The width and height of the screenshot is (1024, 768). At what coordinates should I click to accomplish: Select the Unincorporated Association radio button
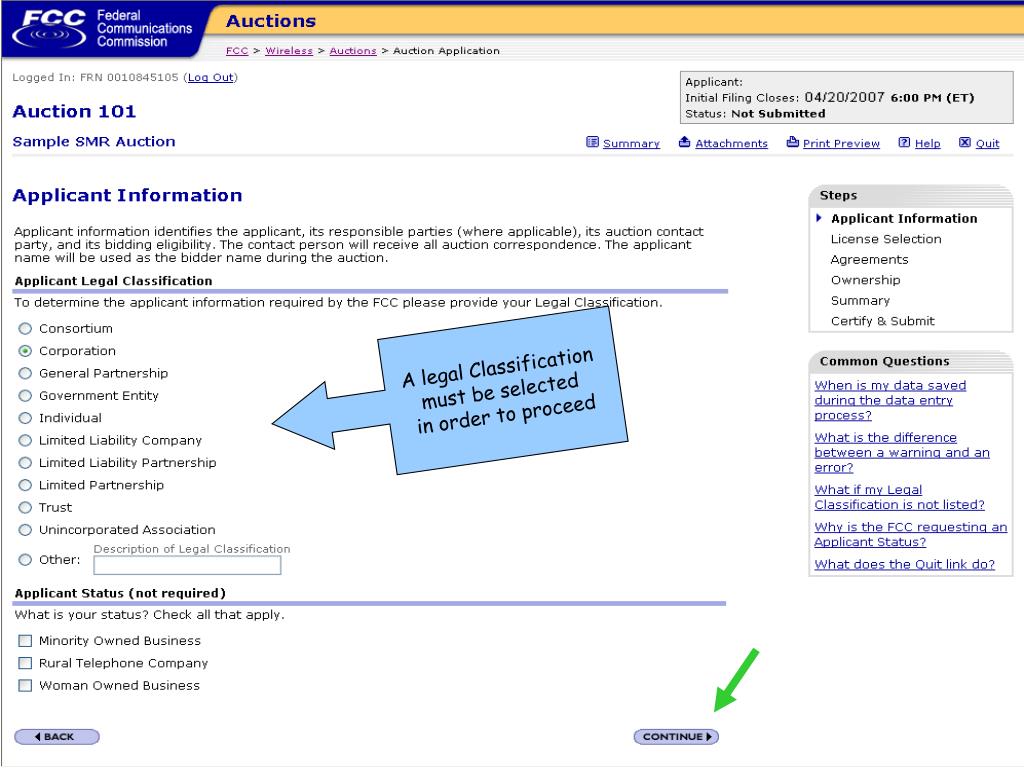click(x=25, y=530)
